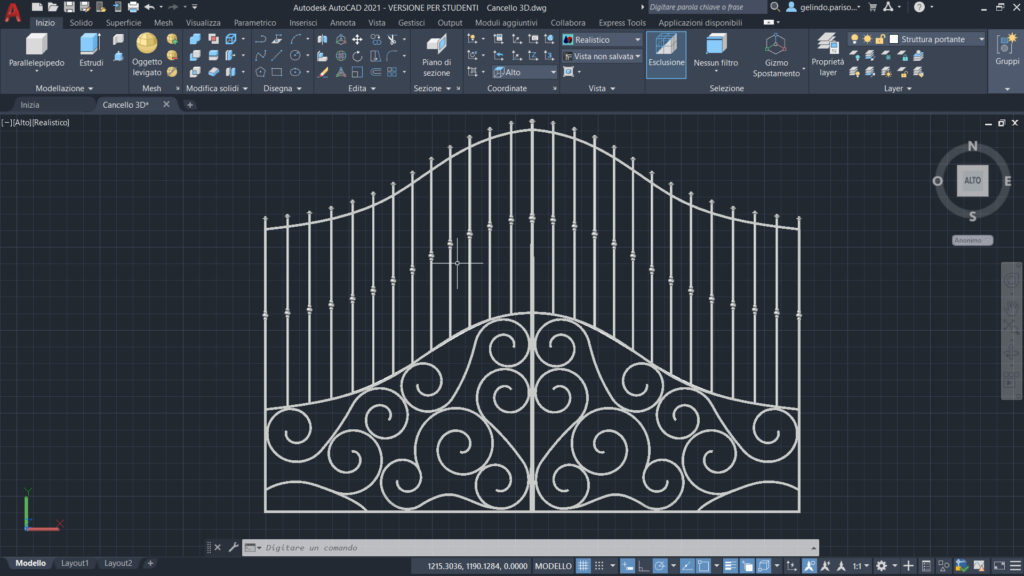Viewport: 1024px width, 576px height.
Task: Open the Nessun filtro selection filter dropdown
Action: pyautogui.click(x=716, y=52)
